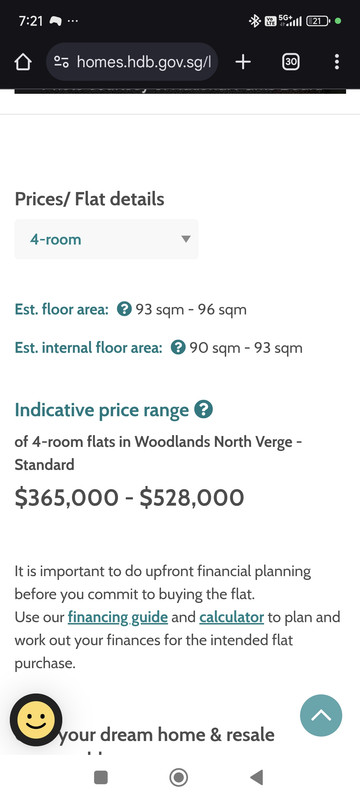Screen dimensions: 360x800
Task: Tap the site info icon in address bar
Action: tap(61, 62)
